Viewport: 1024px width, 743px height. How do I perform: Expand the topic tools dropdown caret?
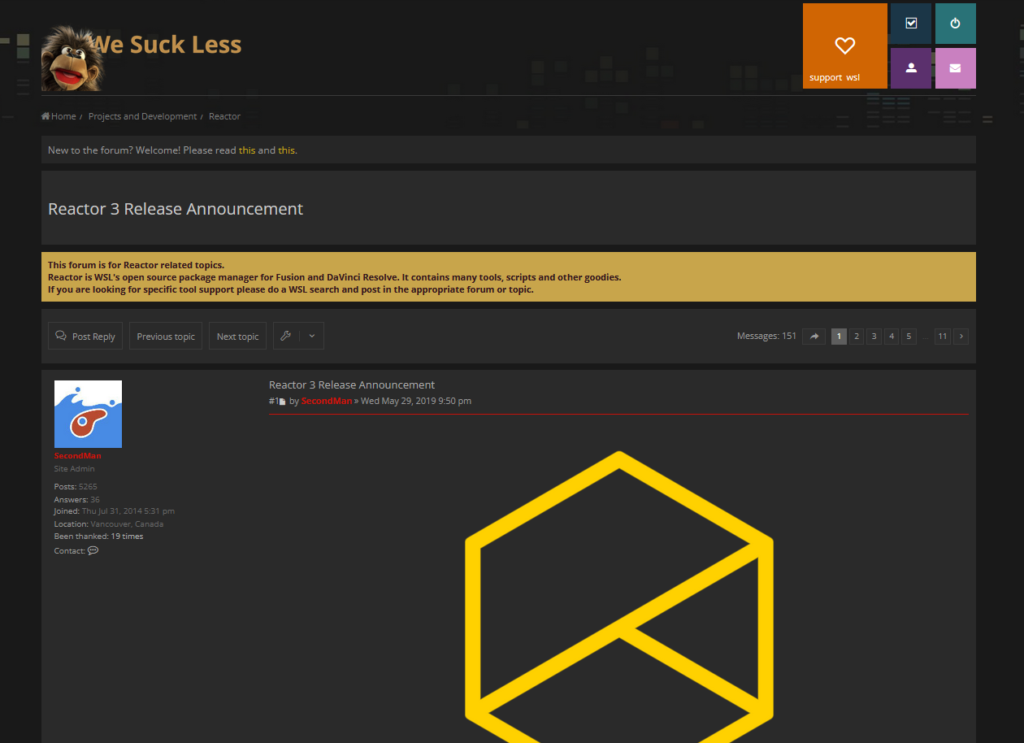tap(312, 336)
